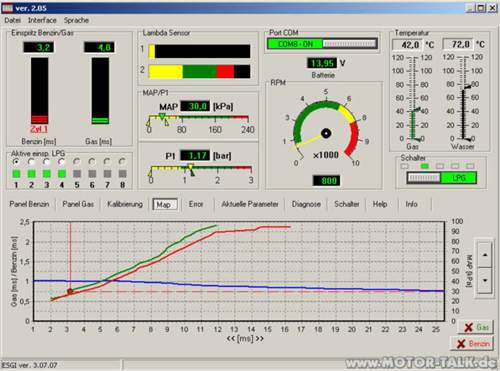Select LPG injector radio button 5
Viewport: 500px width, 371px height.
pyautogui.click(x=77, y=162)
